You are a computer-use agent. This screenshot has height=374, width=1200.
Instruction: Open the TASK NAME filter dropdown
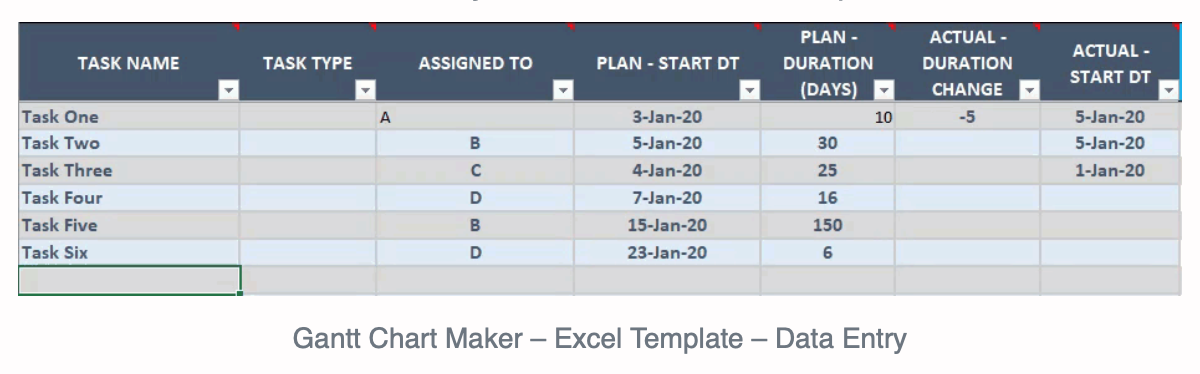click(x=229, y=91)
